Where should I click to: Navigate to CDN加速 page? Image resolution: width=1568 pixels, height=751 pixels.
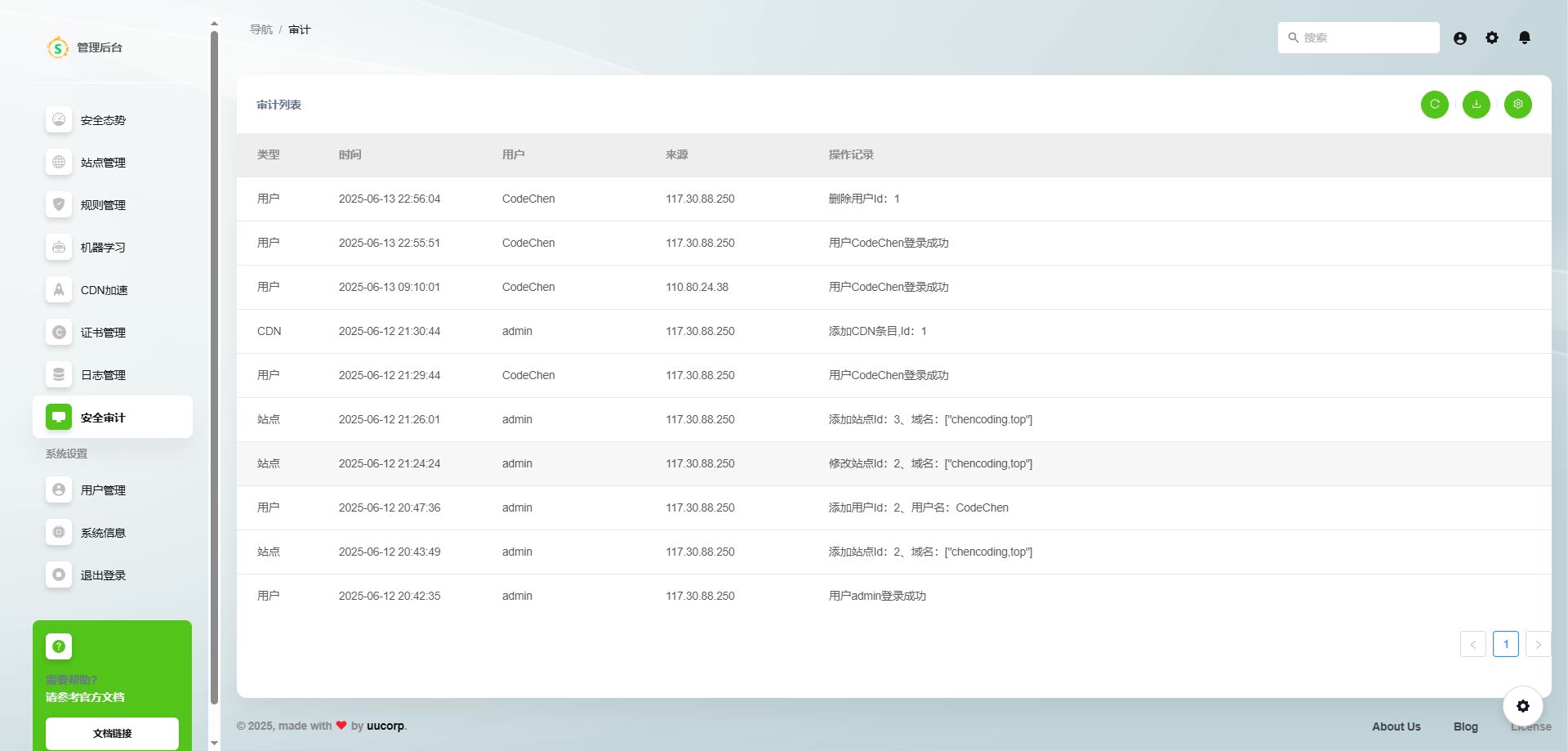[x=104, y=290]
